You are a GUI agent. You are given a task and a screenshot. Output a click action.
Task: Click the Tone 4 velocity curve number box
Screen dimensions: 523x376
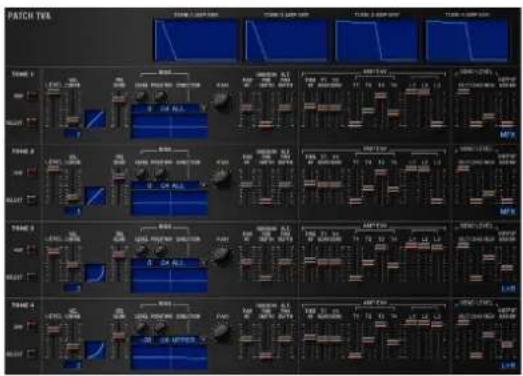tap(72, 365)
